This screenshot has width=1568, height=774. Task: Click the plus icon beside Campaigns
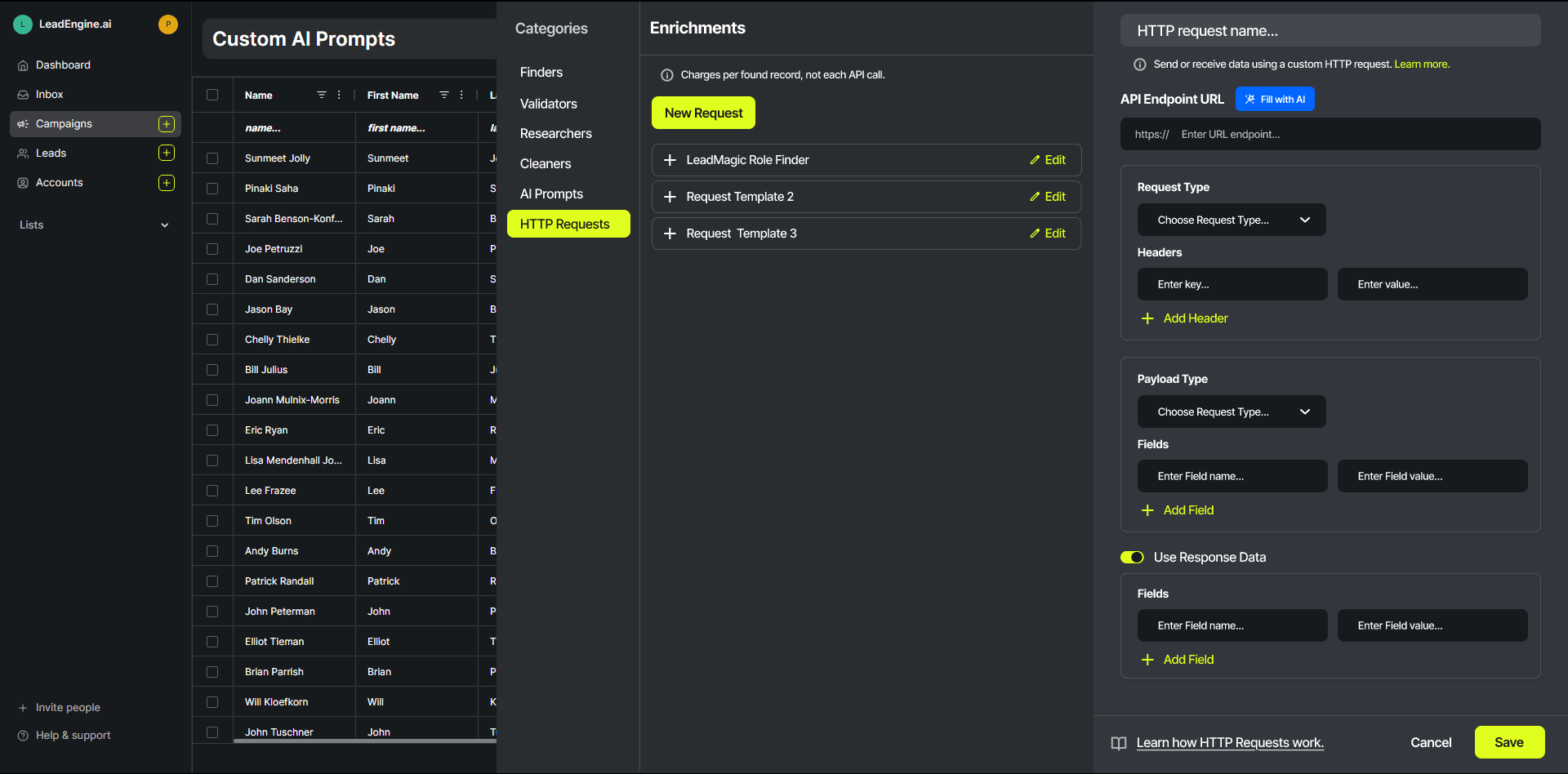(x=167, y=124)
